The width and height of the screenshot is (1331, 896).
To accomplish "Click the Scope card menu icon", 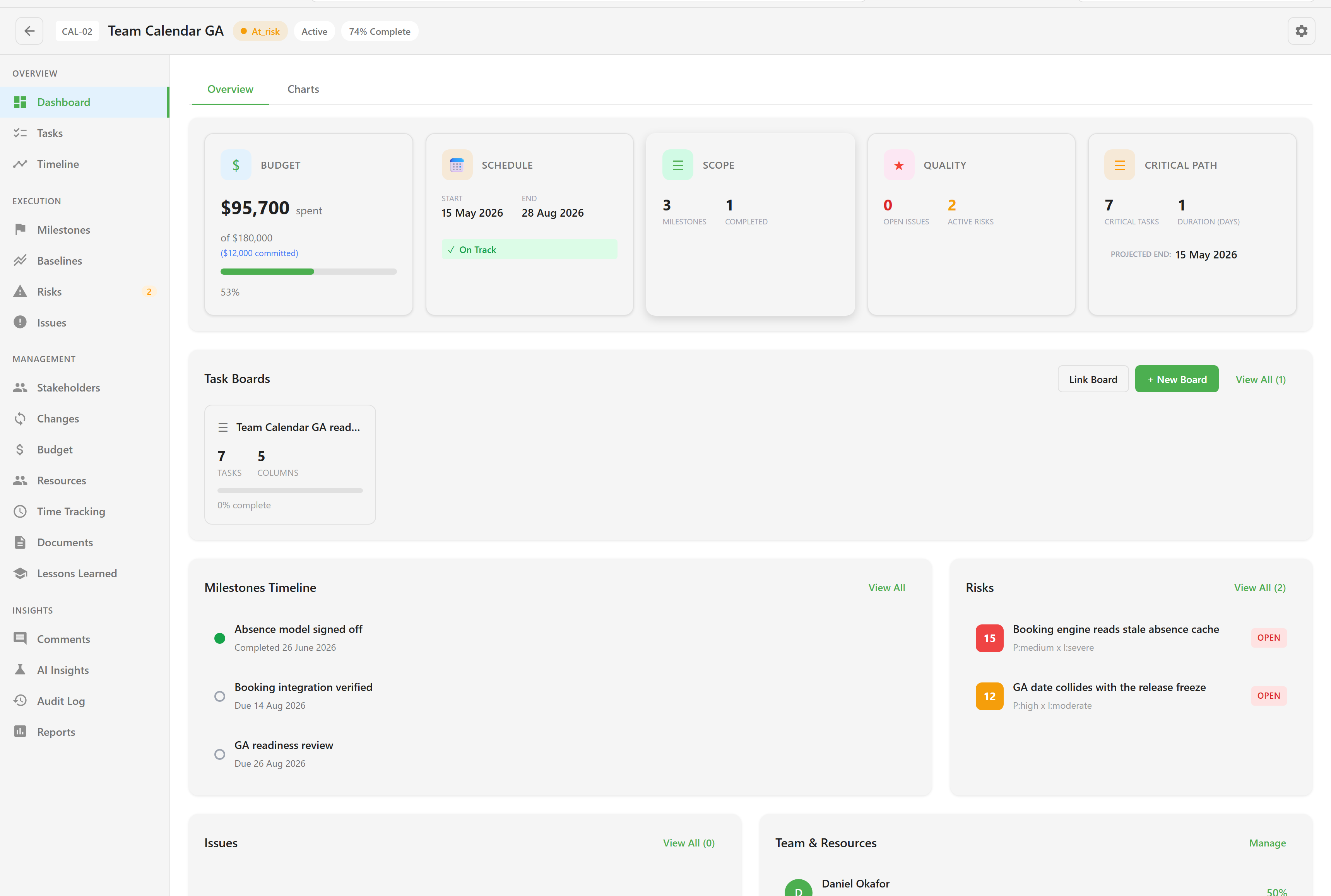I will (x=678, y=165).
